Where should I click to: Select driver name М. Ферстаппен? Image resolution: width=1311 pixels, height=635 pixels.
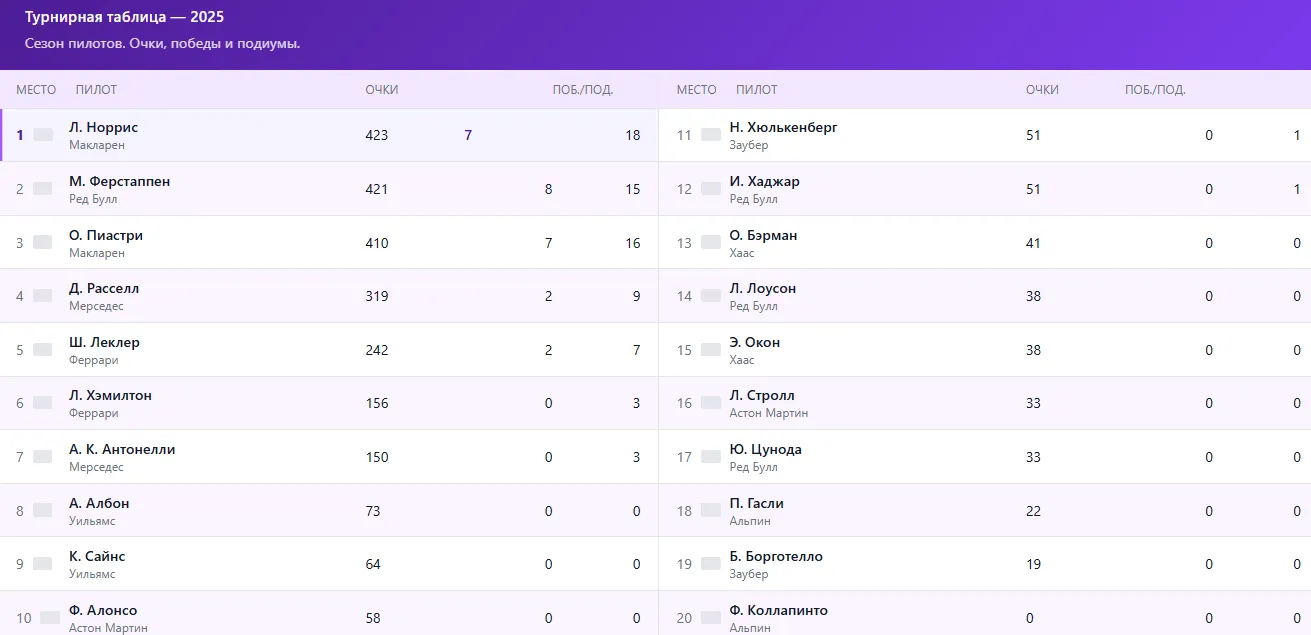120,182
